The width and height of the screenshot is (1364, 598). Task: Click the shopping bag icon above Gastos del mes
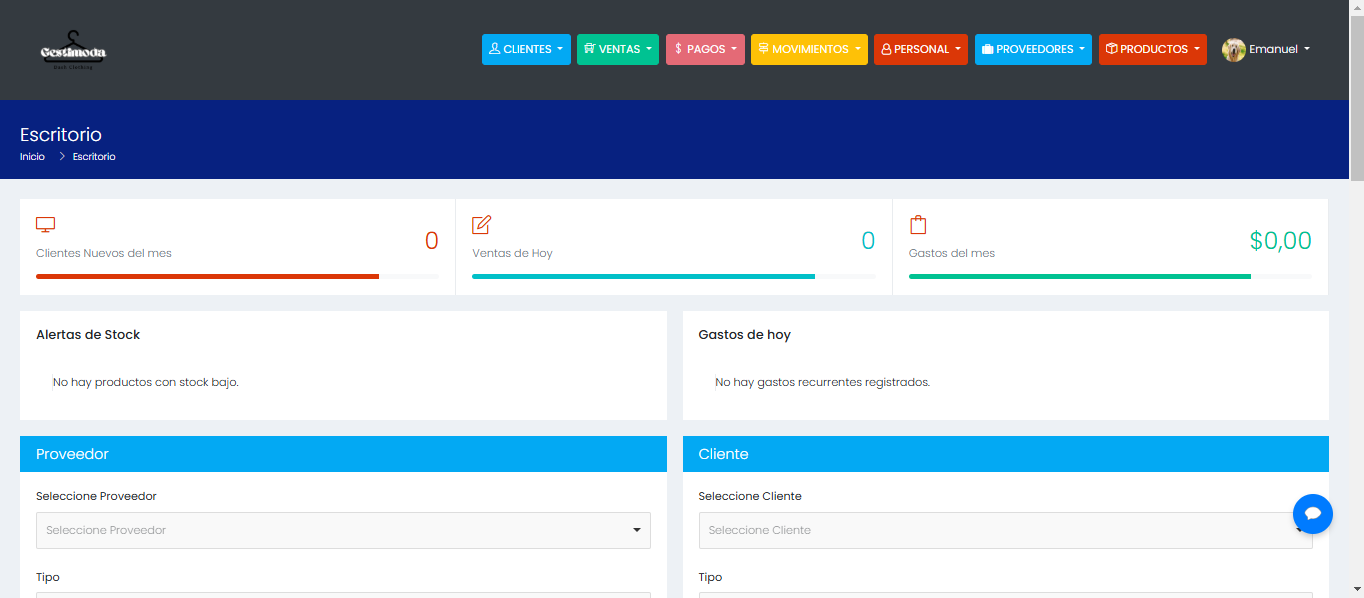[x=918, y=224]
